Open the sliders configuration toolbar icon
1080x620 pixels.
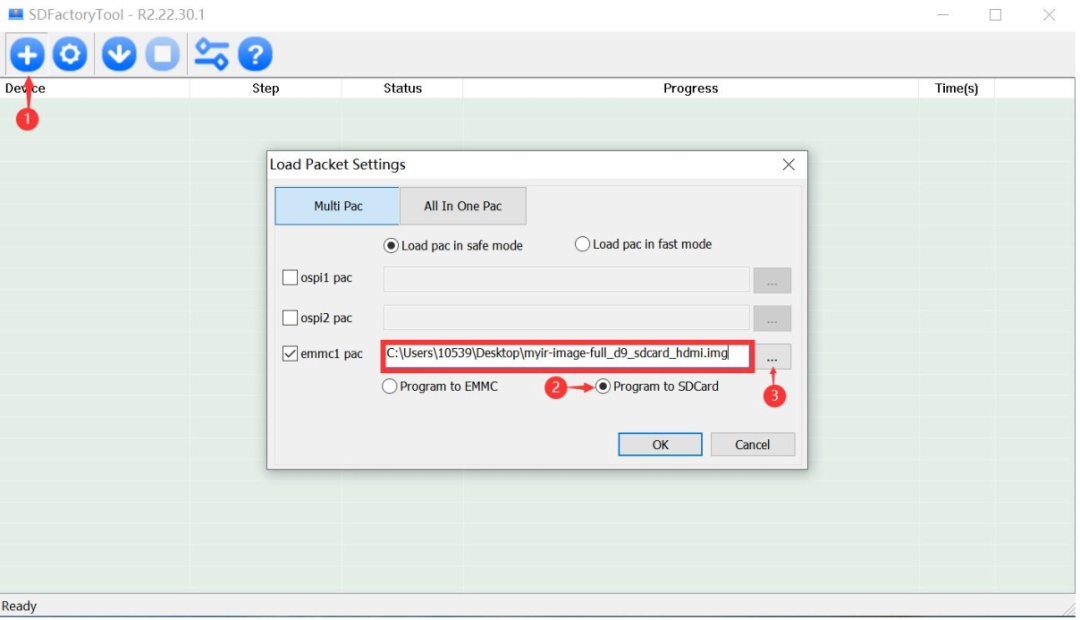coord(211,54)
